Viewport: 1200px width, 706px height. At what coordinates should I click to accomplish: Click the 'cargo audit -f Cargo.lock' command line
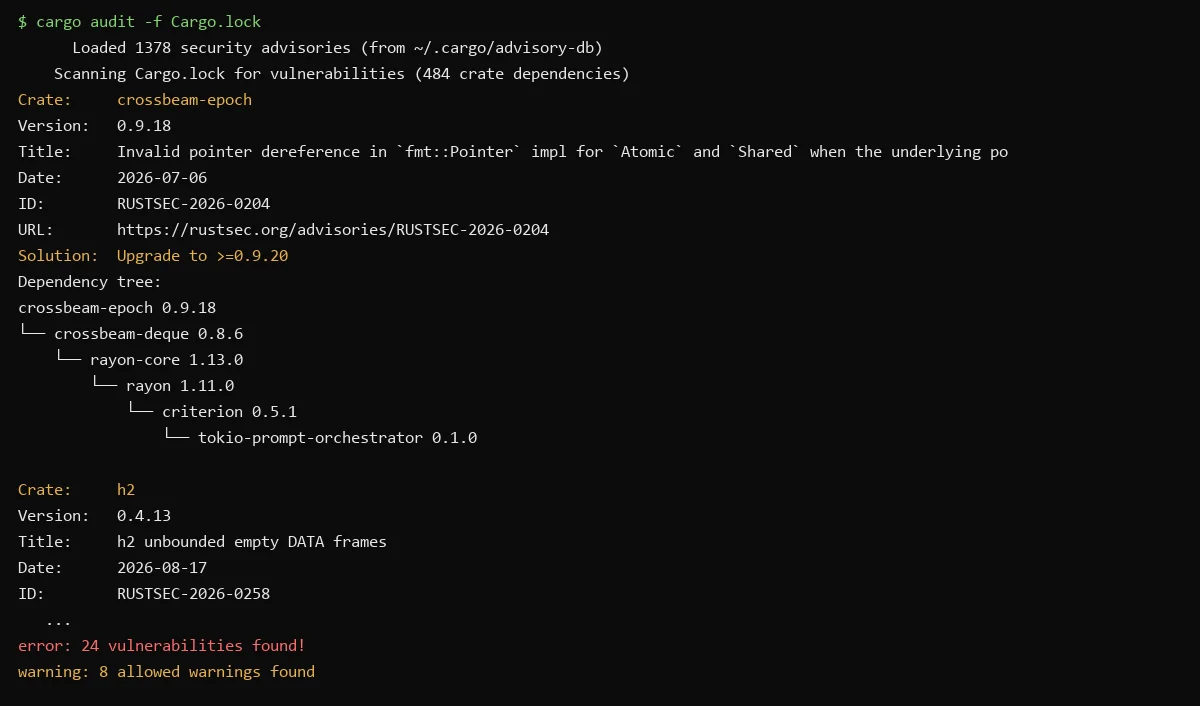pos(140,22)
